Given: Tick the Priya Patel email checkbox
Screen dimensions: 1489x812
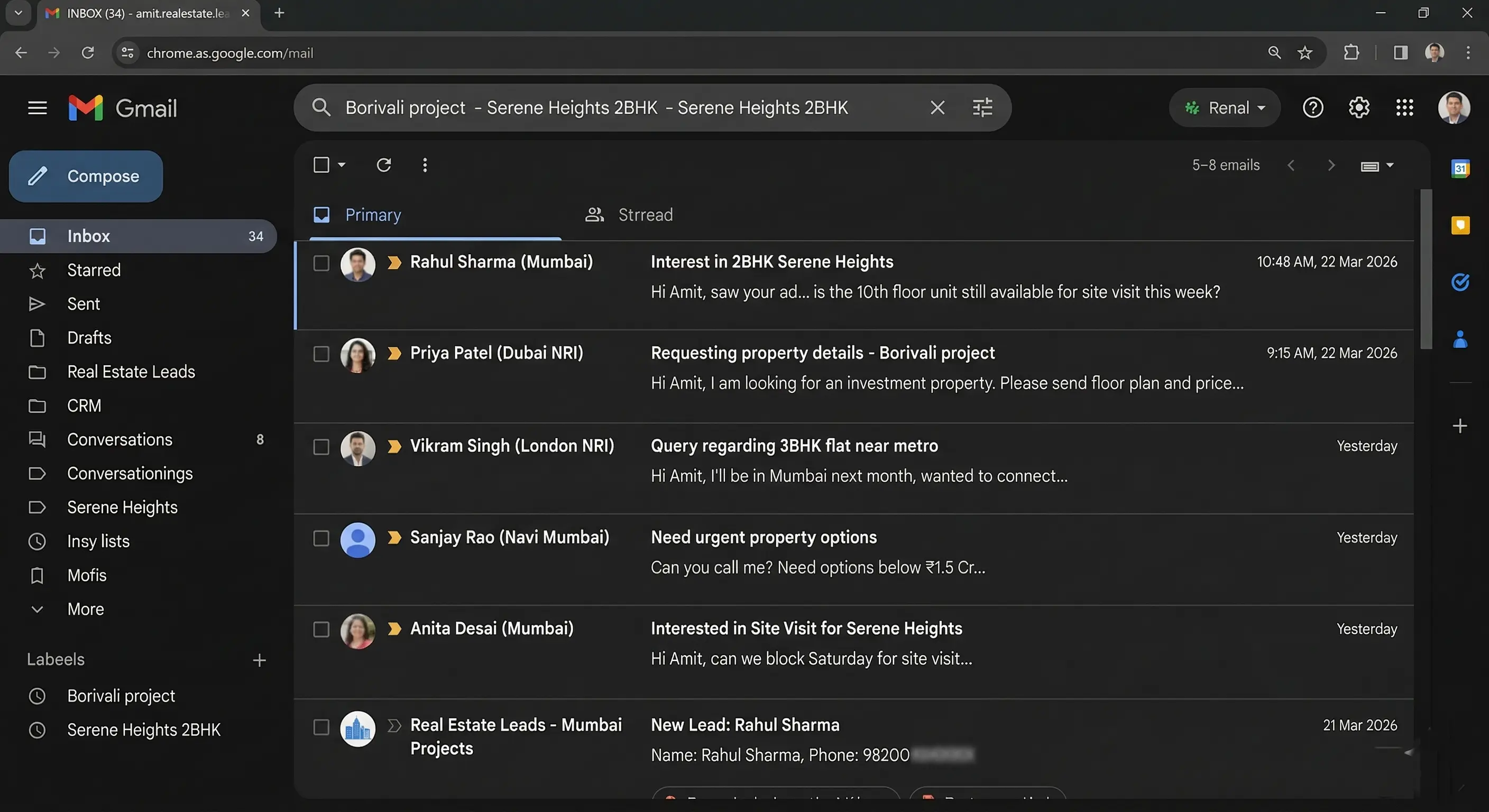Looking at the screenshot, I should click(321, 354).
